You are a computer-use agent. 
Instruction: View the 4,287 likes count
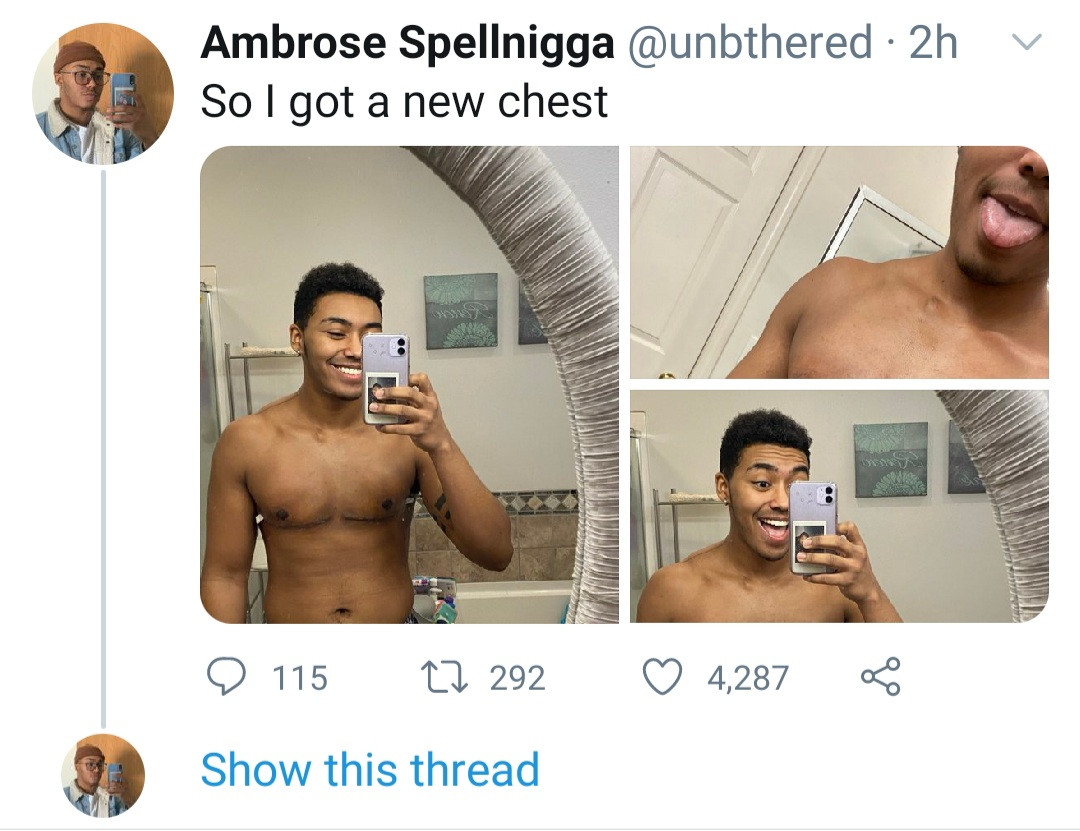[748, 678]
